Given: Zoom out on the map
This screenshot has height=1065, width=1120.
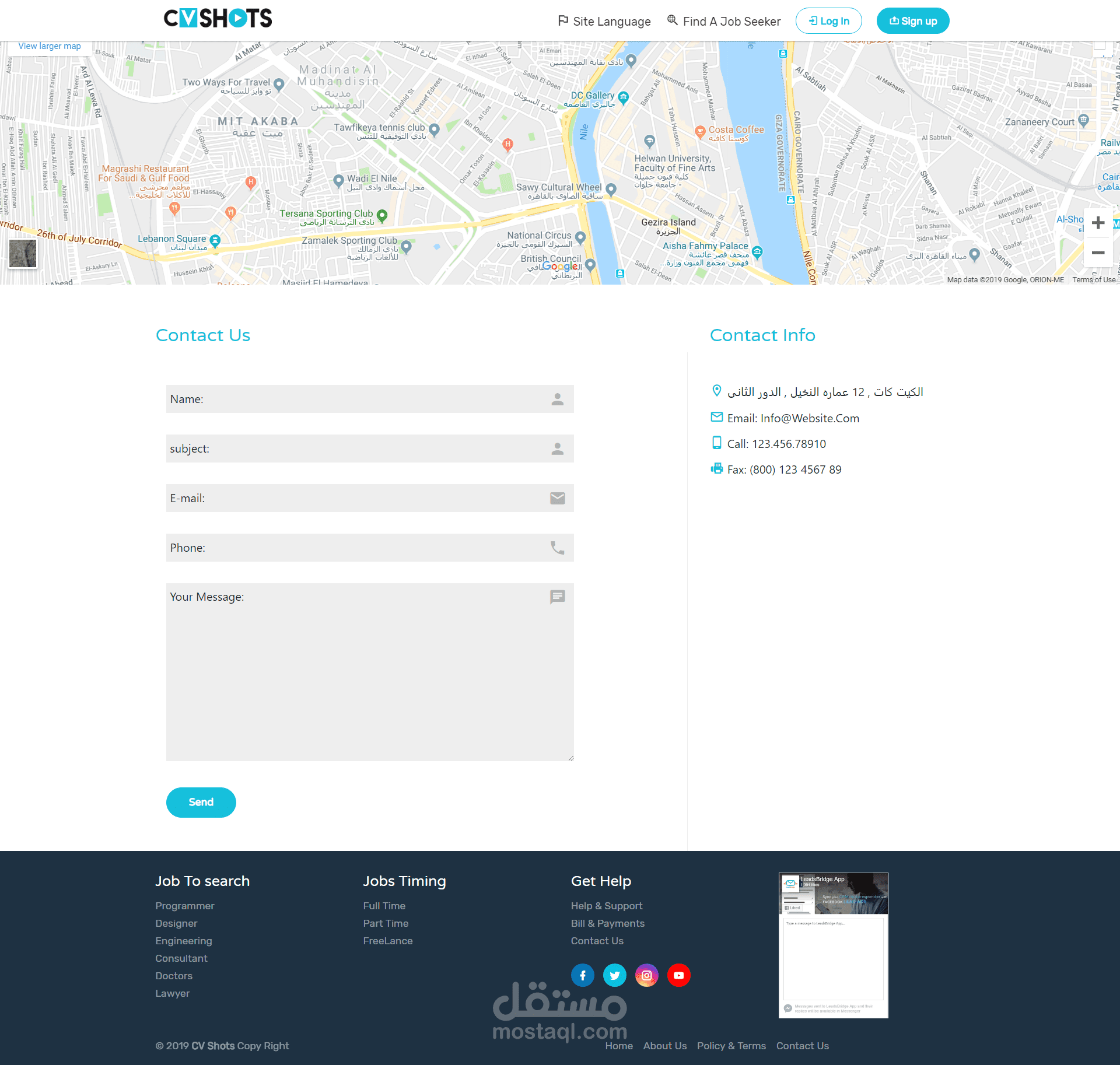Looking at the screenshot, I should [1098, 253].
